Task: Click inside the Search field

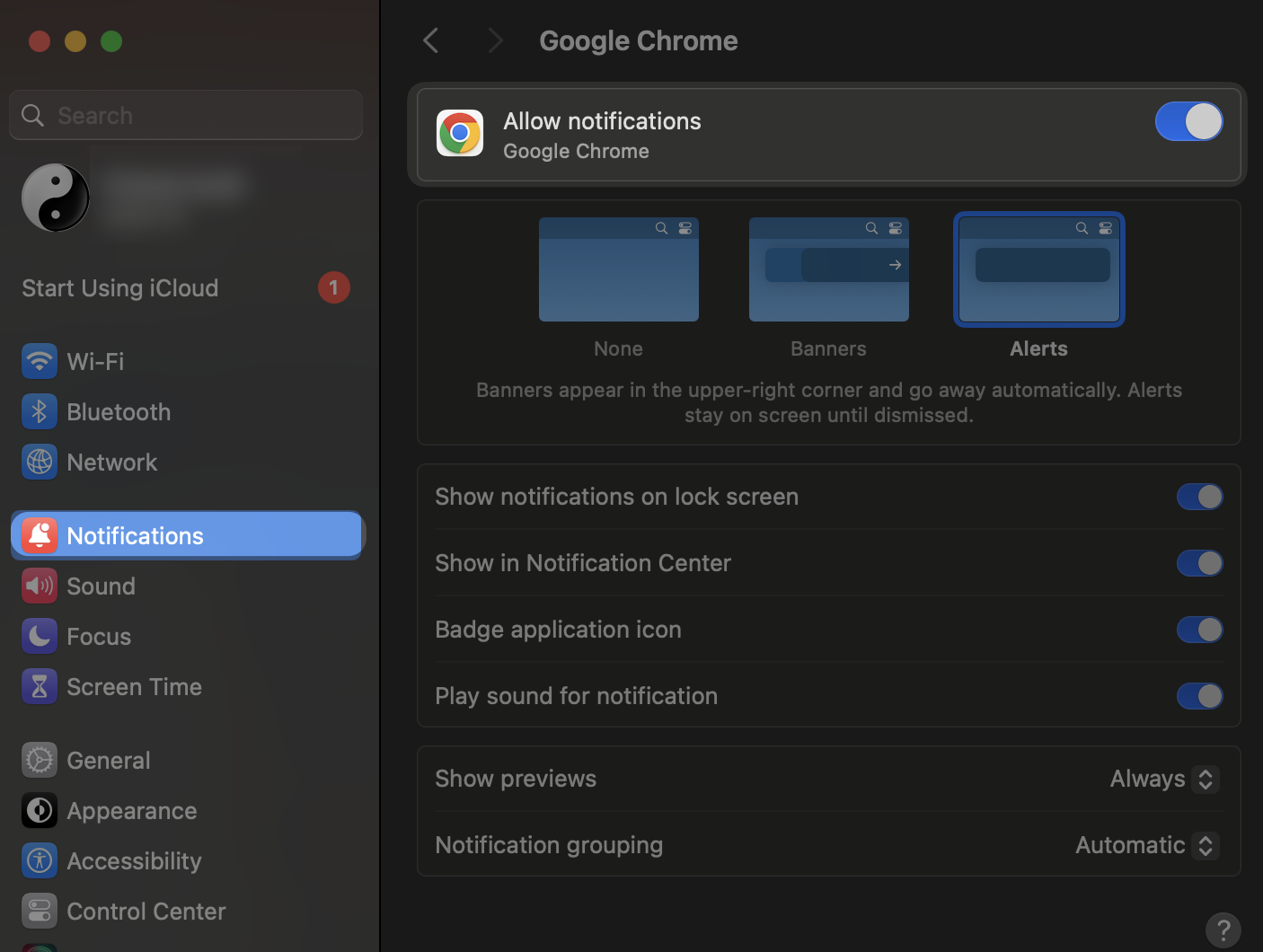Action: point(187,115)
